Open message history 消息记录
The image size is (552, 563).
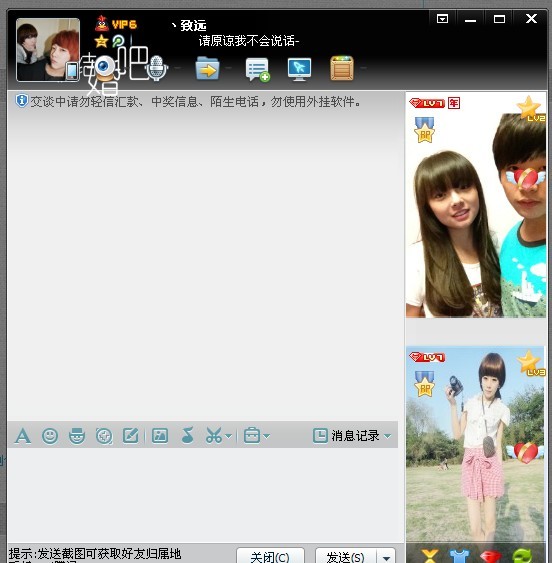point(346,436)
